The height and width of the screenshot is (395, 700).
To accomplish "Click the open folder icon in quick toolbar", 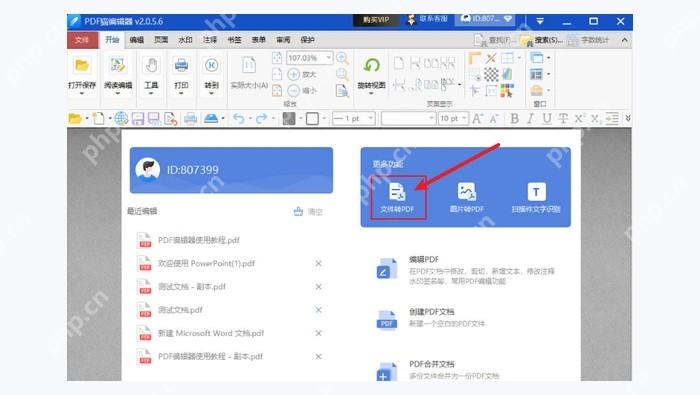I will [75, 118].
